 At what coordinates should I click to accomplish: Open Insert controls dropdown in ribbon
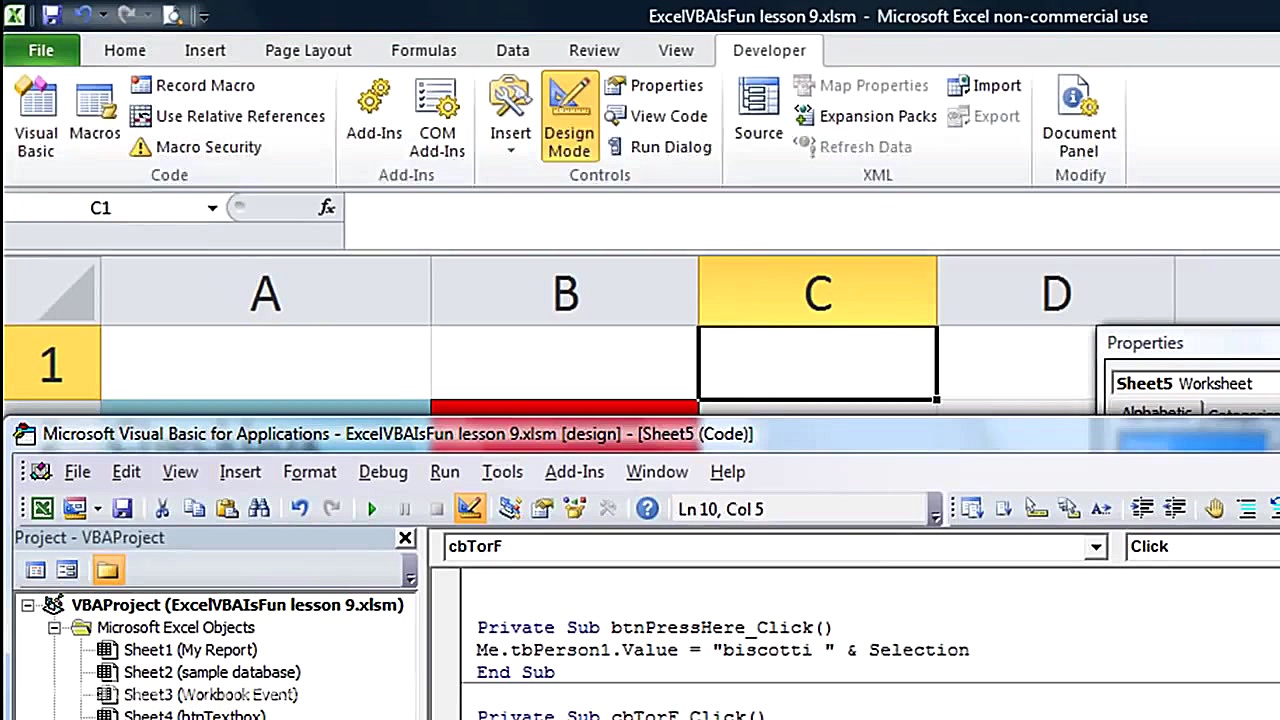(510, 116)
